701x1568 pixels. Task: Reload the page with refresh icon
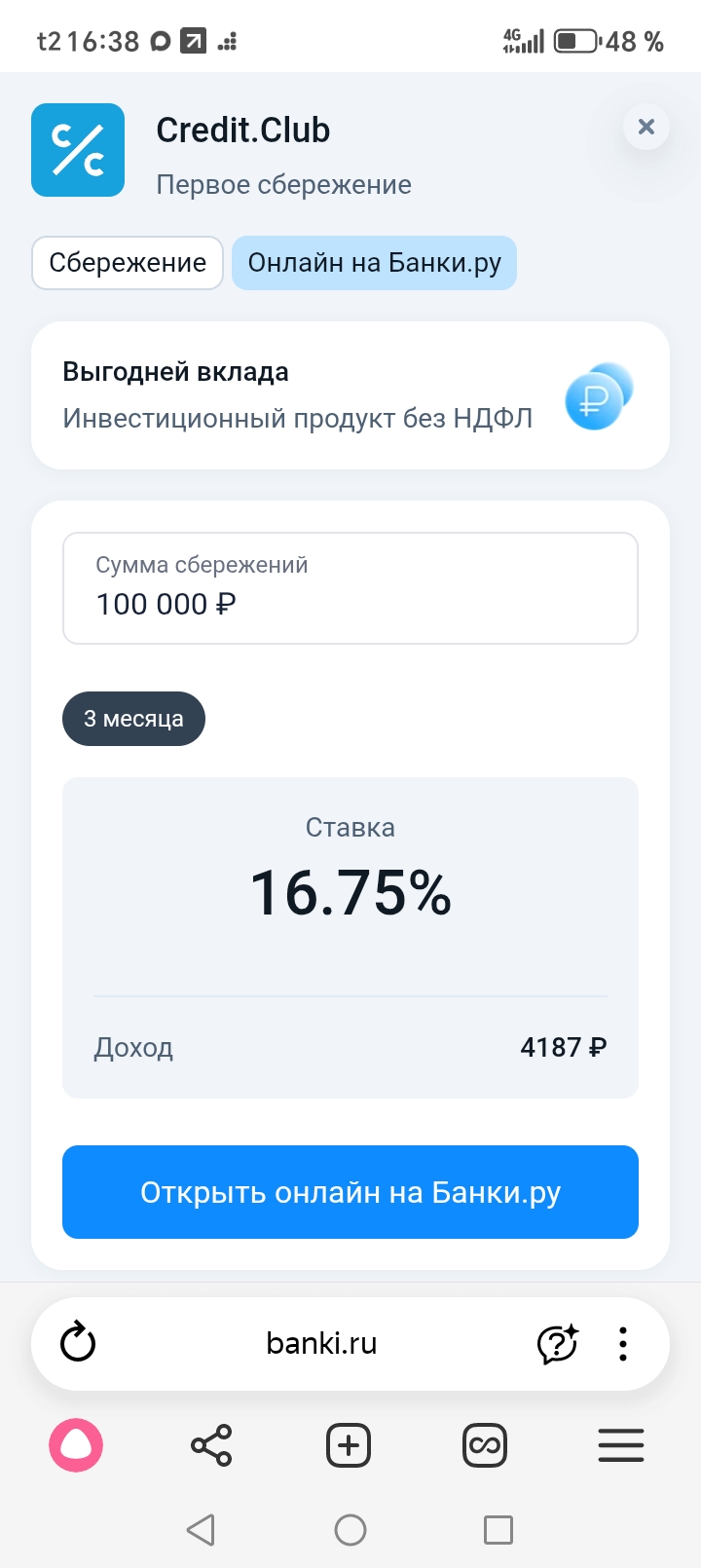78,1343
